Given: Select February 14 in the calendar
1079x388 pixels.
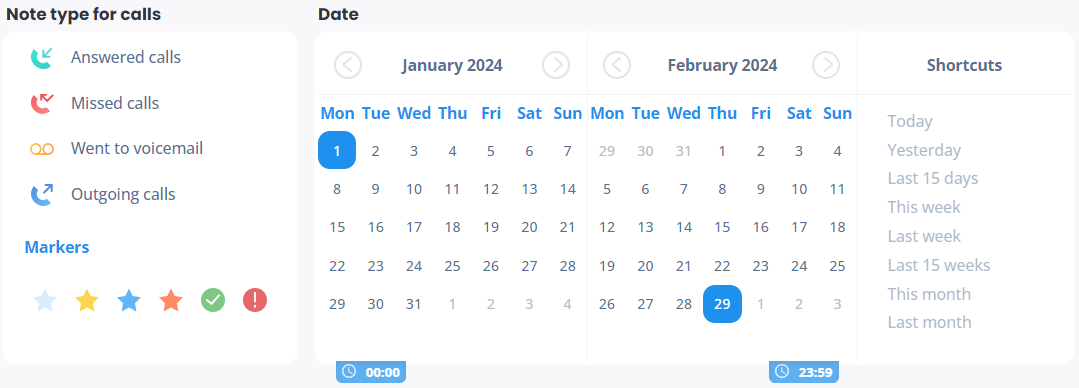Looking at the screenshot, I should [683, 227].
